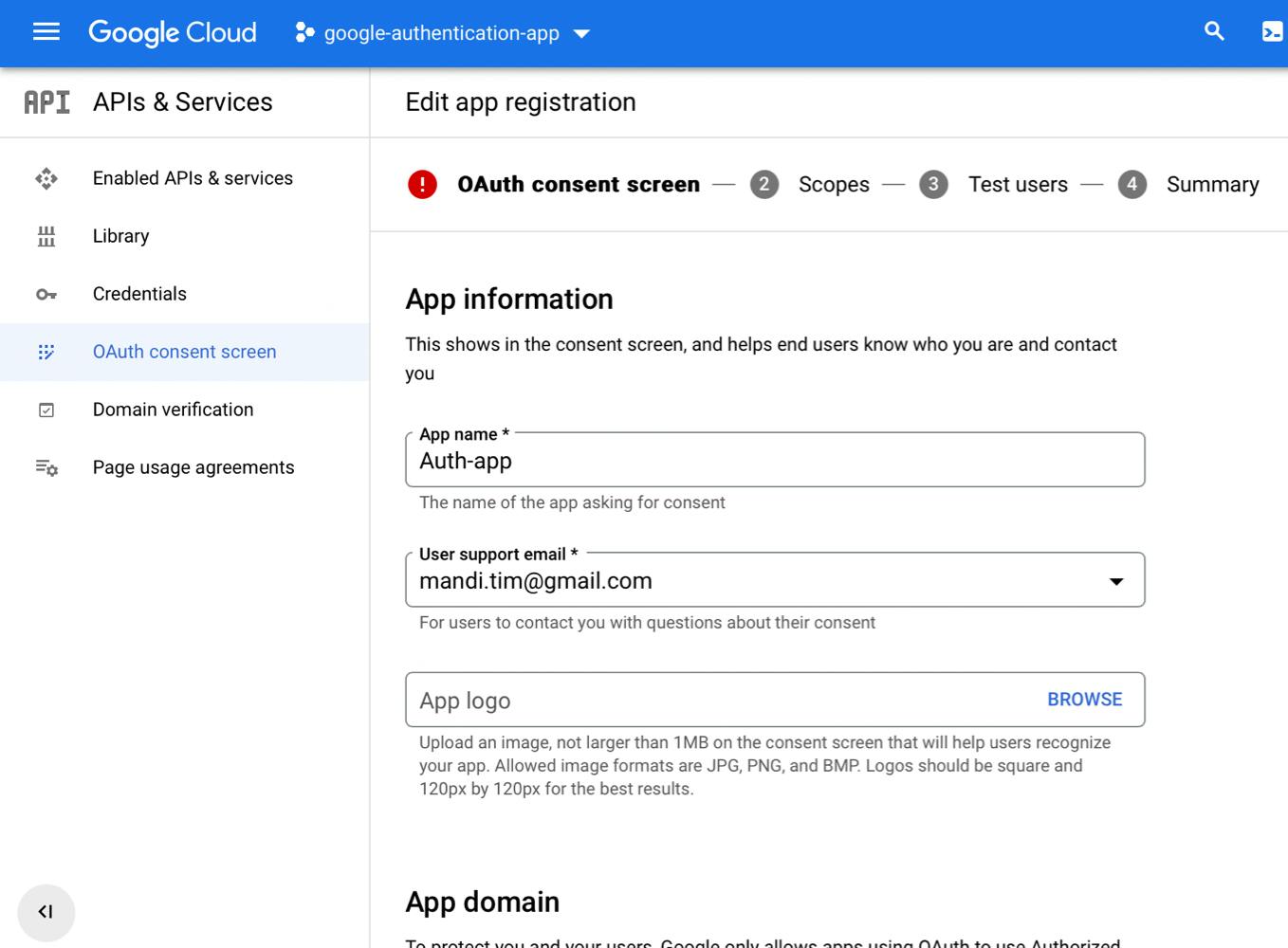Open Domain verification
The height and width of the screenshot is (948, 1288).
tap(185, 410)
